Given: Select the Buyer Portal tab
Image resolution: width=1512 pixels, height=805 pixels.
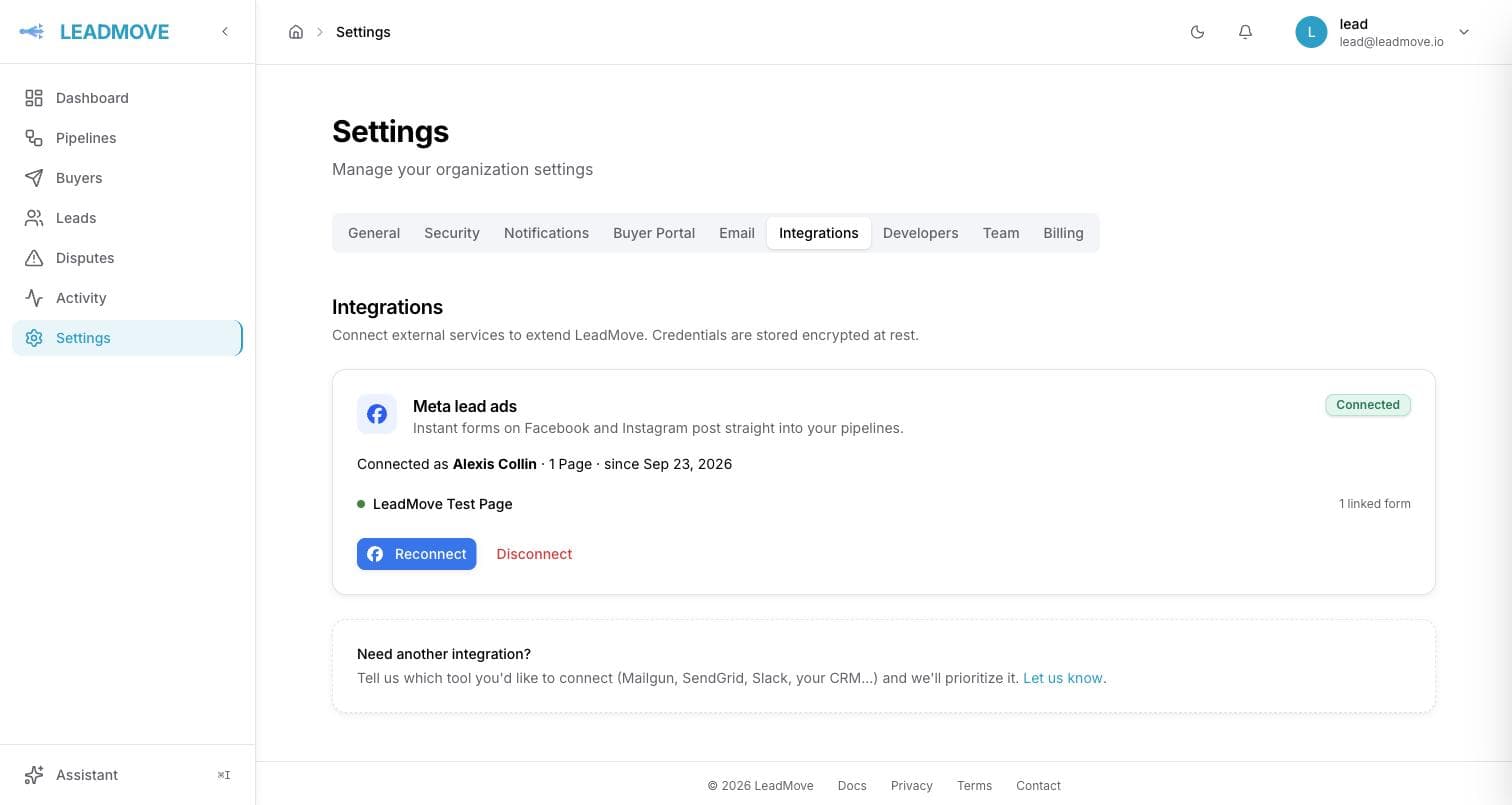Looking at the screenshot, I should [x=654, y=233].
